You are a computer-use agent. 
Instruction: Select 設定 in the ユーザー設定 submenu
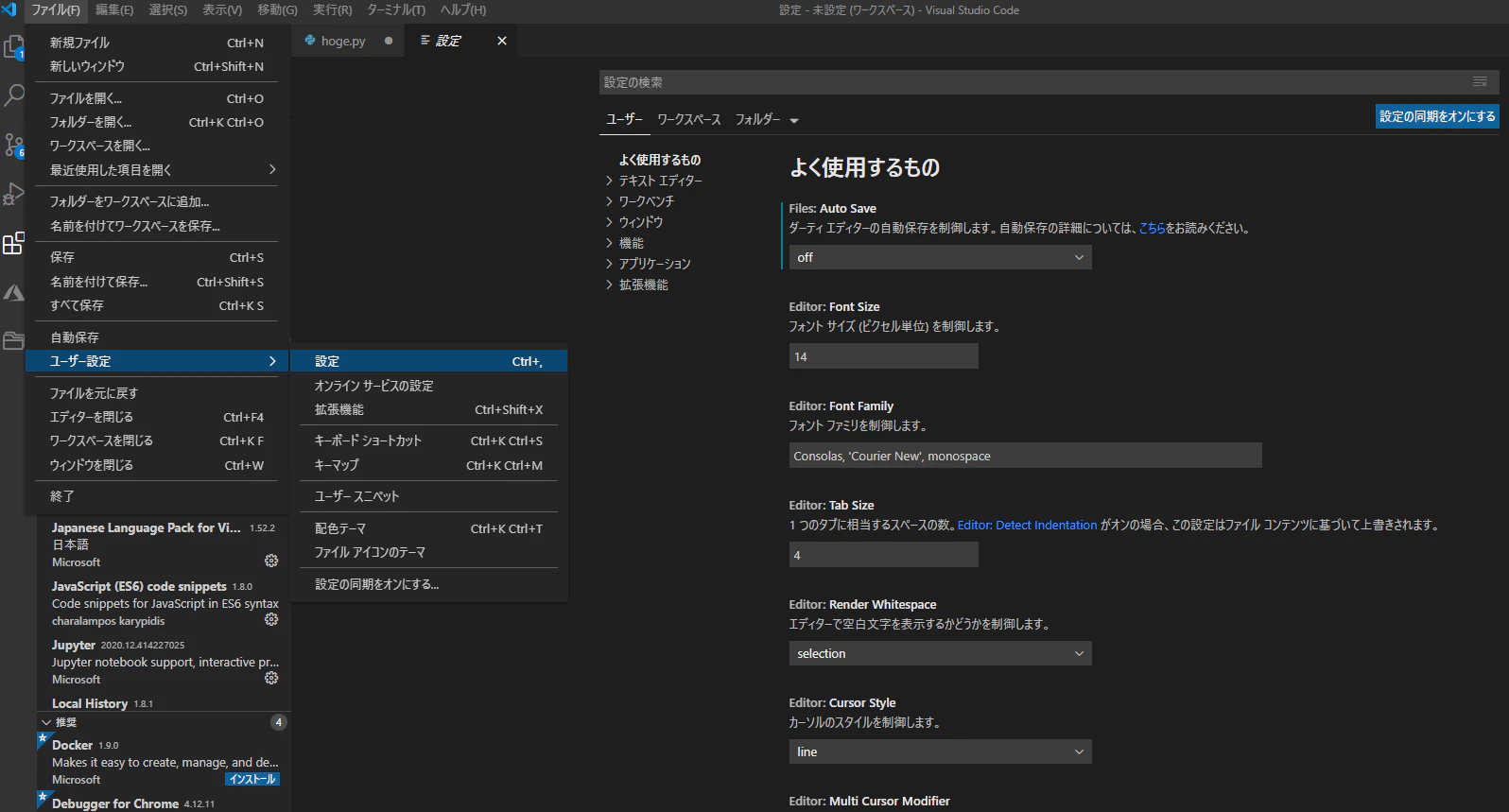428,361
